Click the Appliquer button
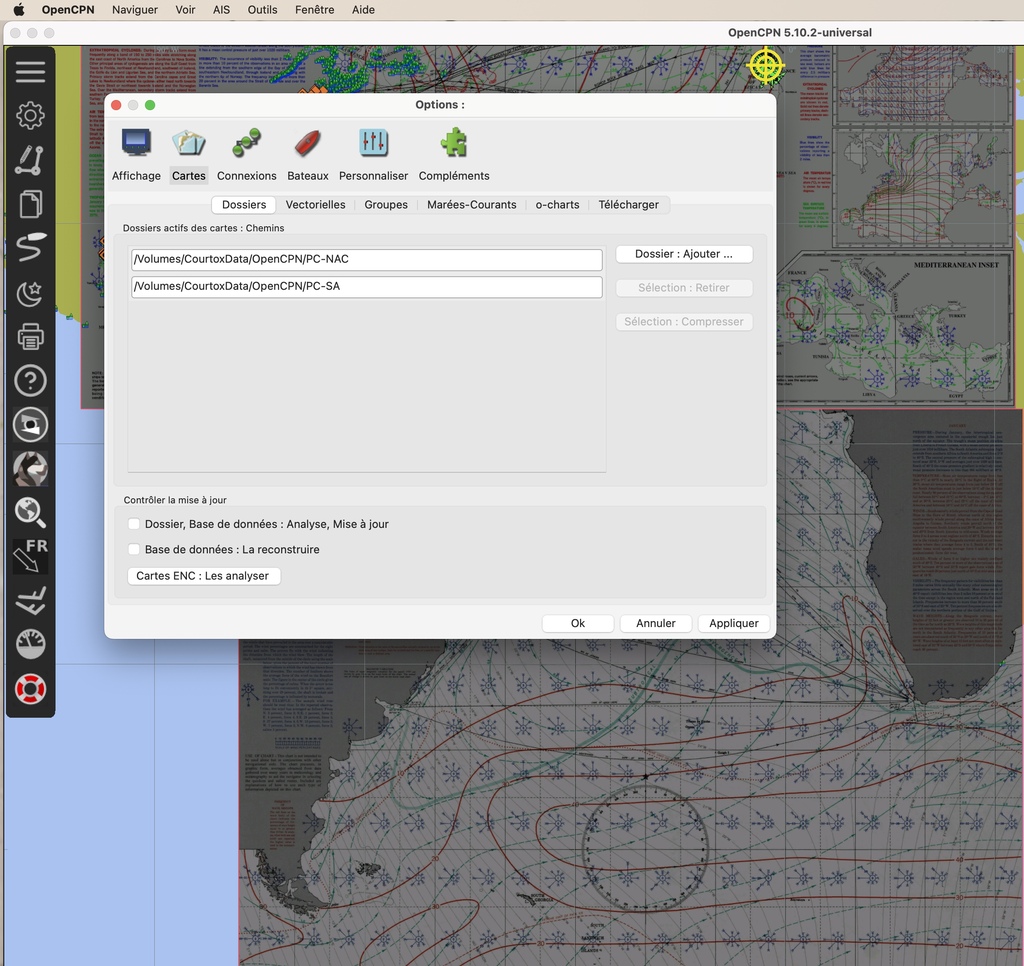 (x=734, y=623)
